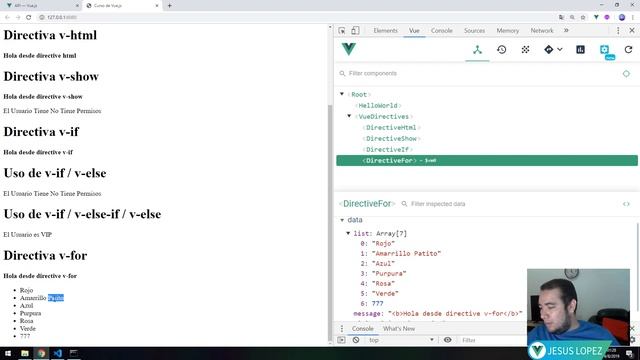The width and height of the screenshot is (640, 360).
Task: Open the drawer three-dot menu
Action: pyautogui.click(x=342, y=329)
